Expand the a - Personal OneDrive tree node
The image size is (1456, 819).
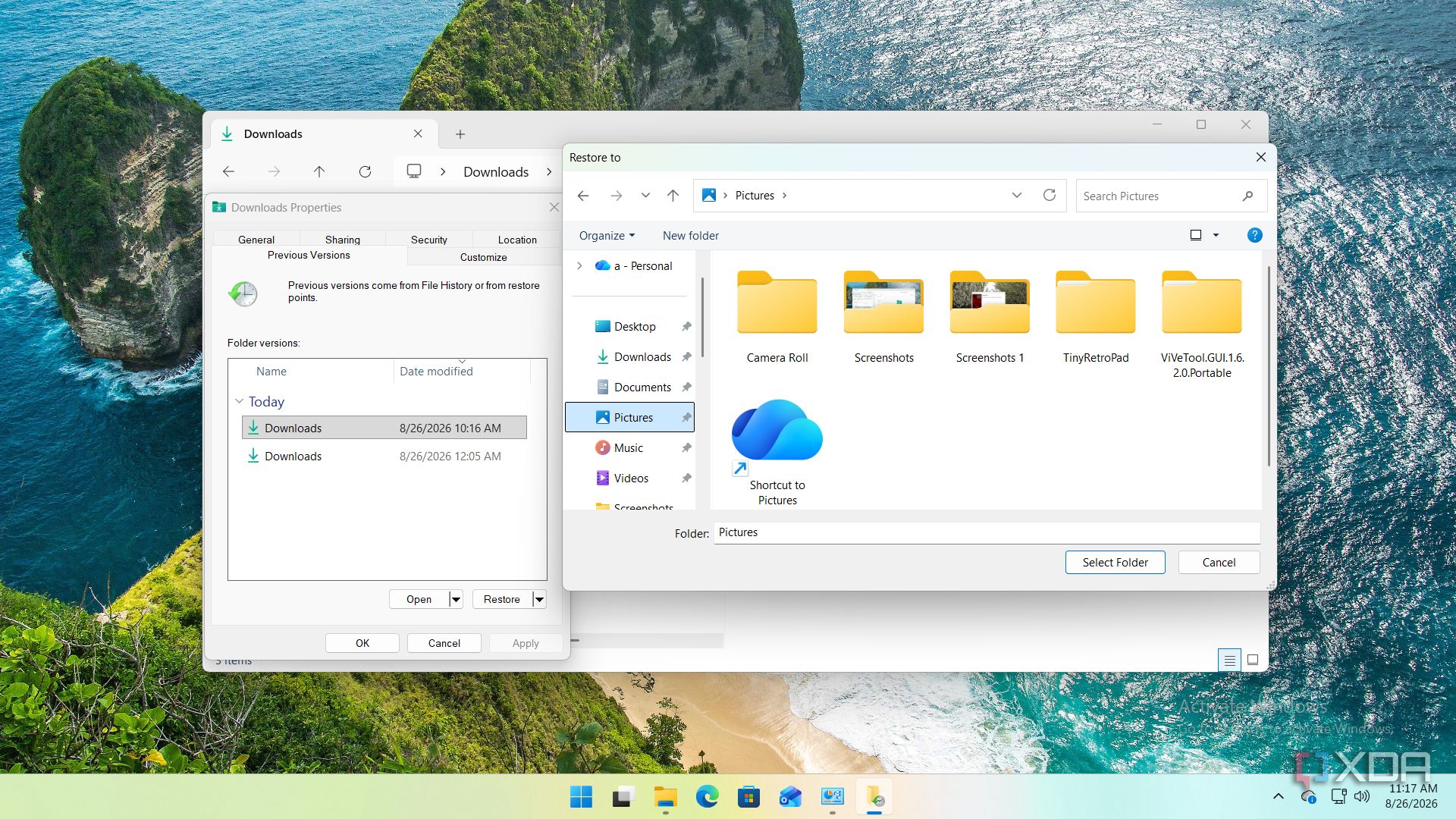579,266
